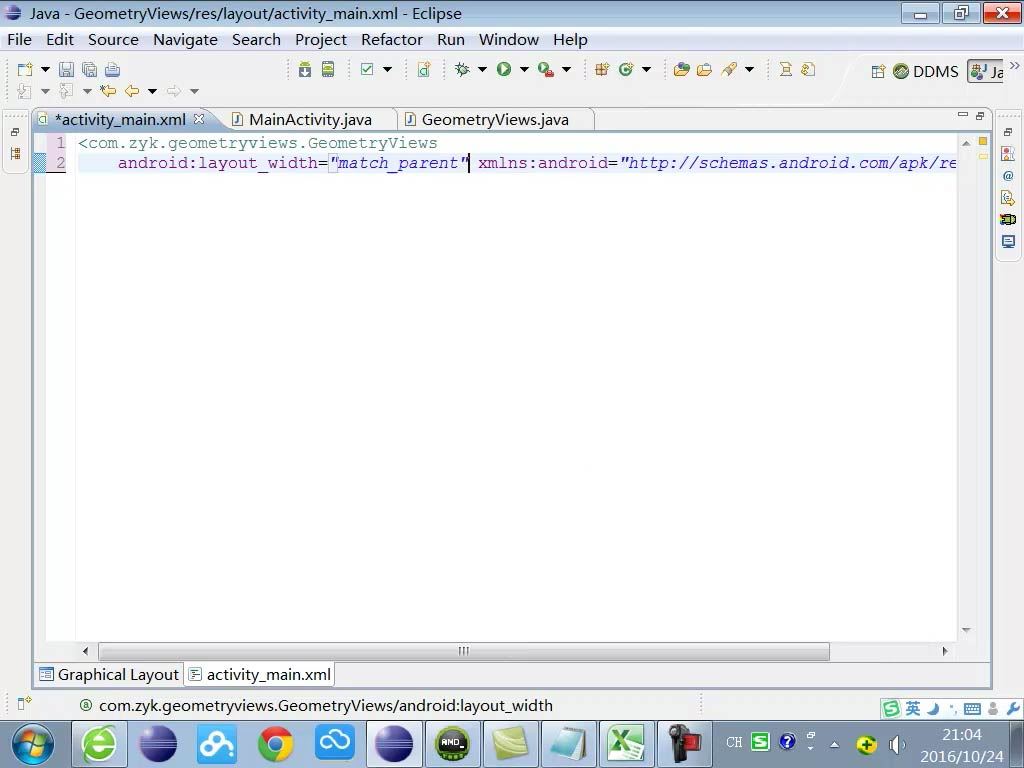Maximize the editor area
Image resolution: width=1024 pixels, height=768 pixels.
point(980,116)
